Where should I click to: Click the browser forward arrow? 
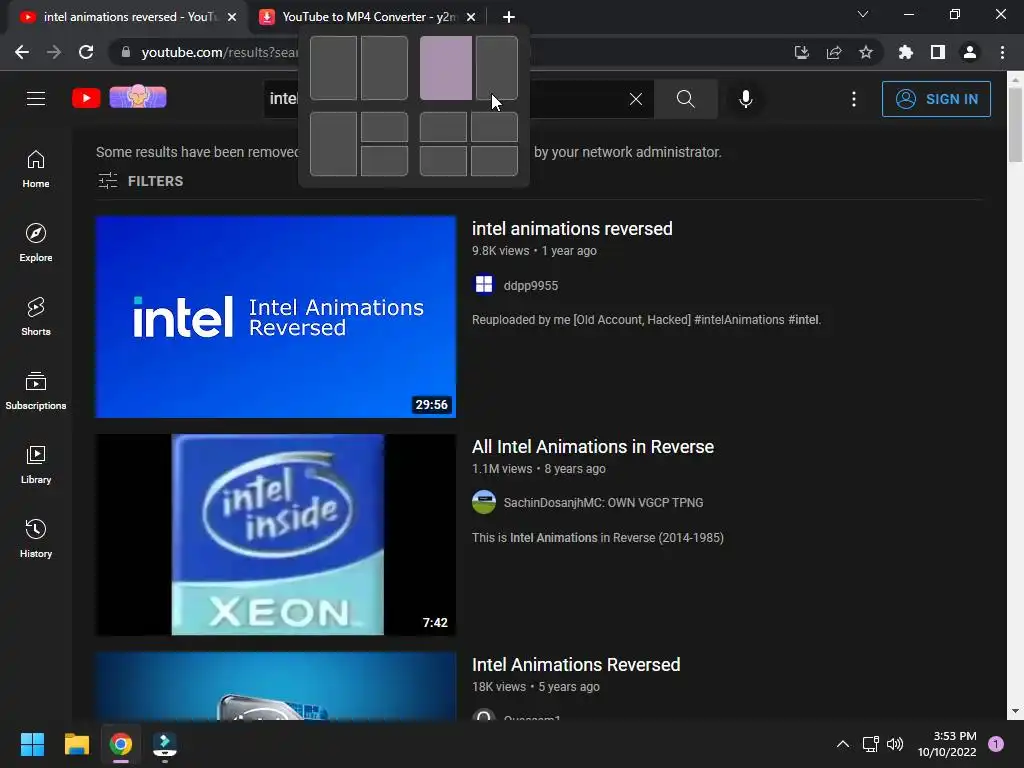54,52
